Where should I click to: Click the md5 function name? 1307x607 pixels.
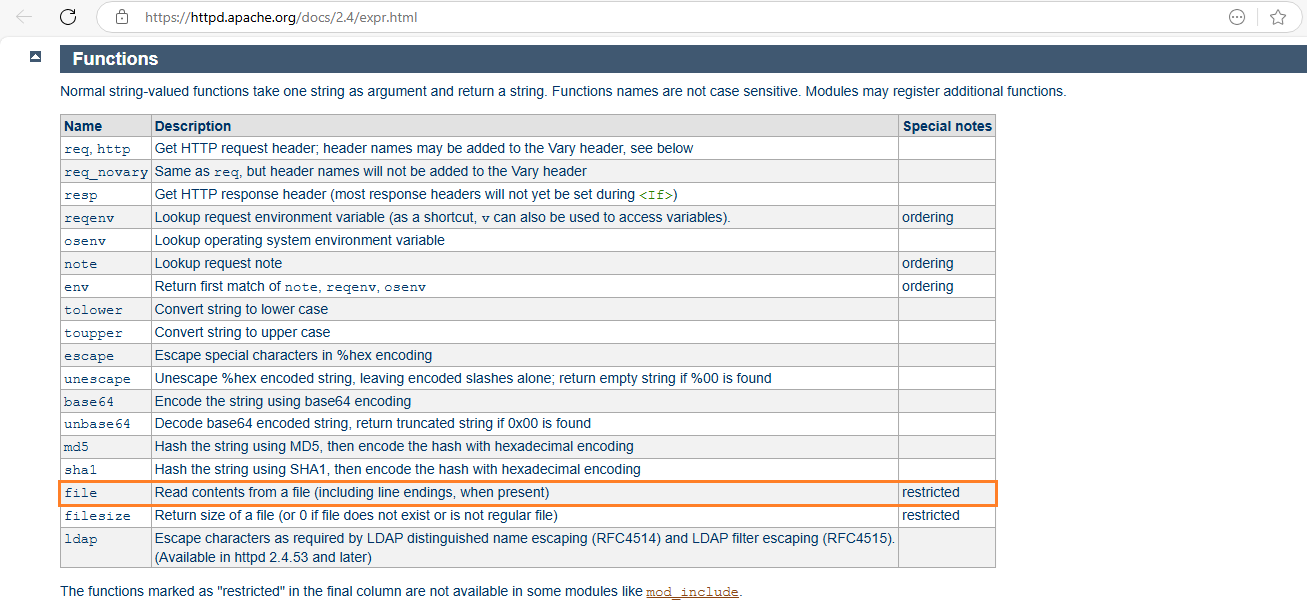(x=76, y=447)
